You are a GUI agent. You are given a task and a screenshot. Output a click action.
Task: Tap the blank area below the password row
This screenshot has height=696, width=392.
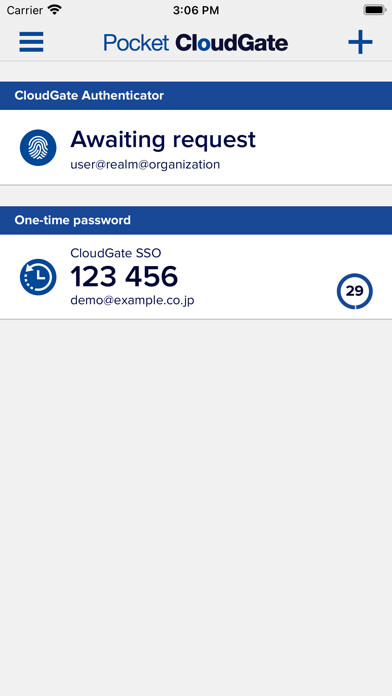pos(196,506)
